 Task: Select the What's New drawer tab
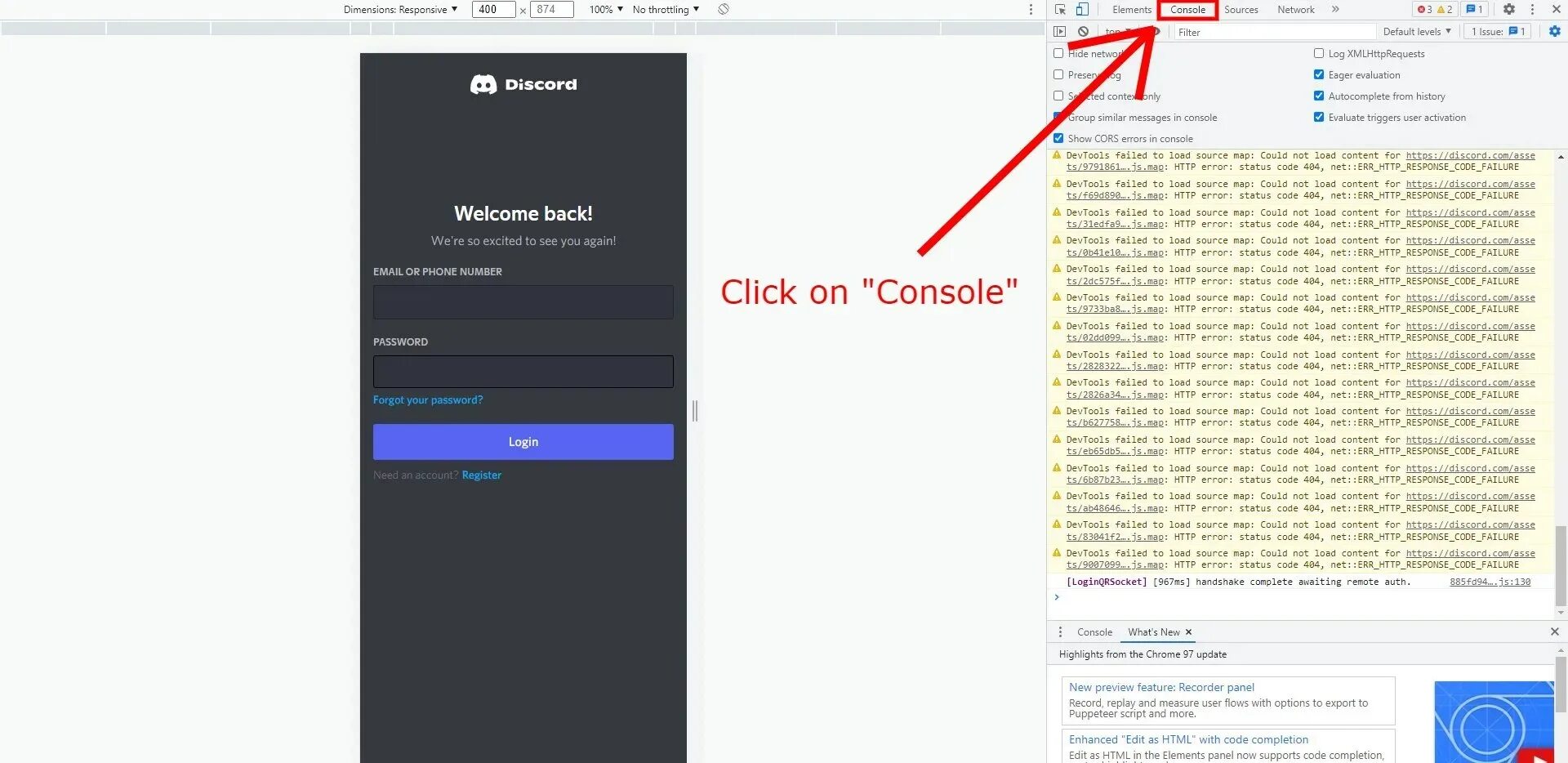[x=1154, y=632]
